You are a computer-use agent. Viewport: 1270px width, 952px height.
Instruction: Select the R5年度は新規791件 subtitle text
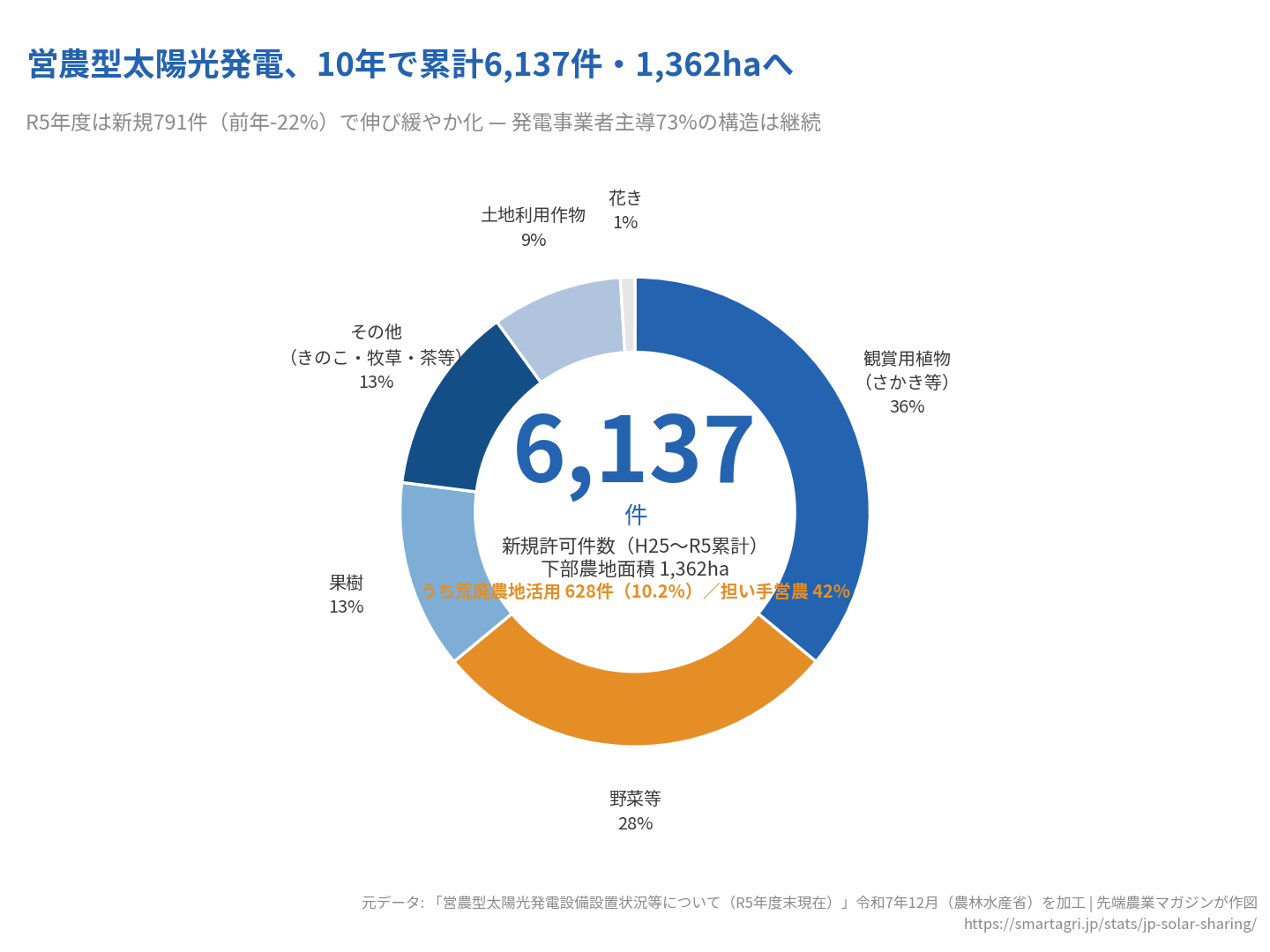(x=423, y=123)
